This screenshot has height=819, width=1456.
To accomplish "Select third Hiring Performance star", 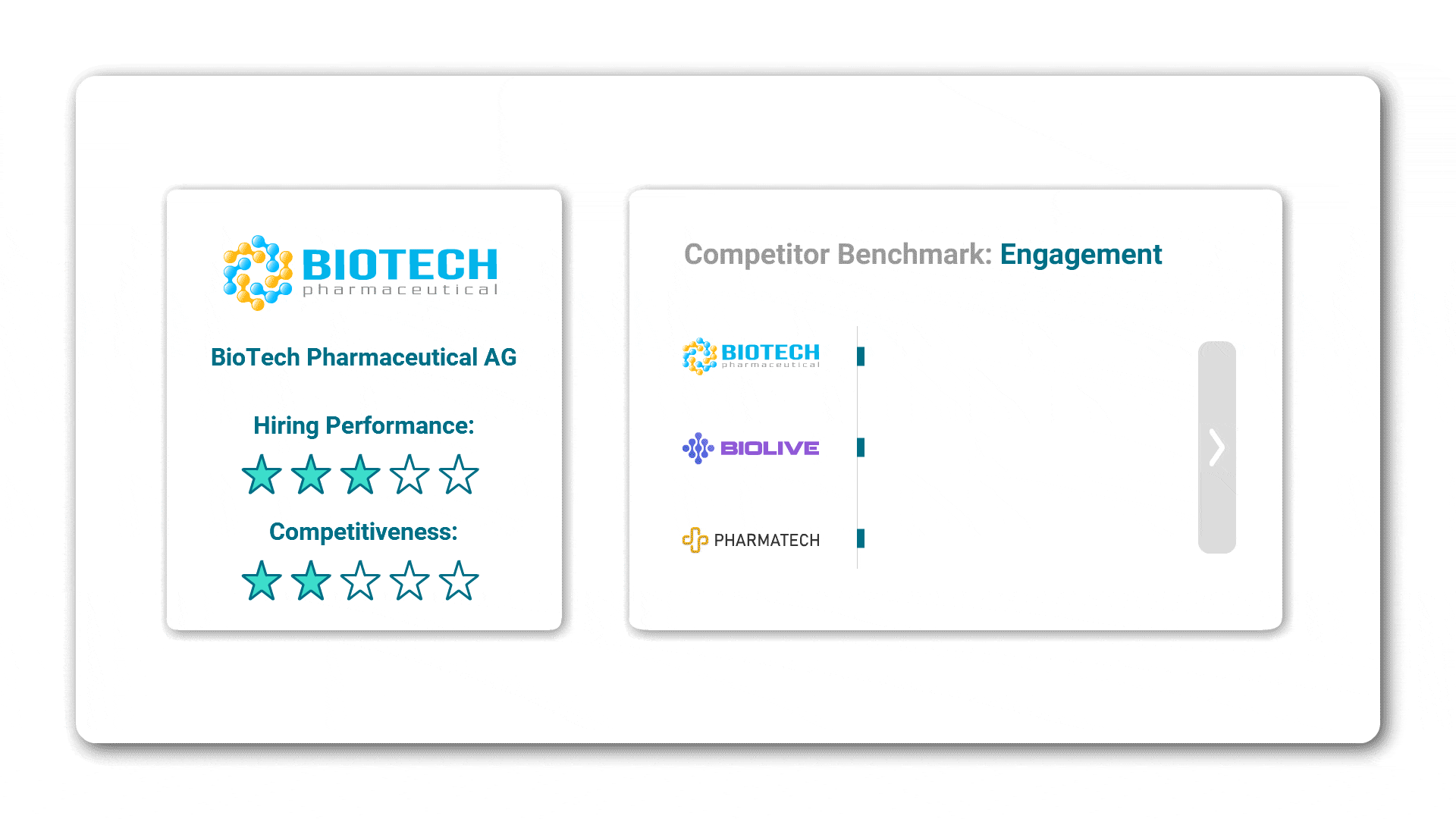I will coord(360,475).
